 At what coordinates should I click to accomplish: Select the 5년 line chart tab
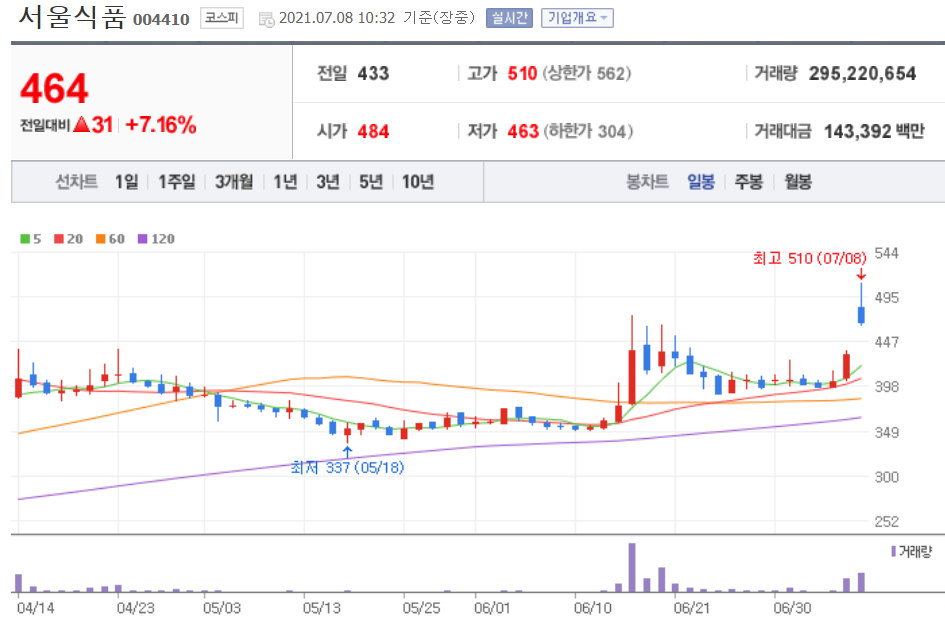(371, 181)
